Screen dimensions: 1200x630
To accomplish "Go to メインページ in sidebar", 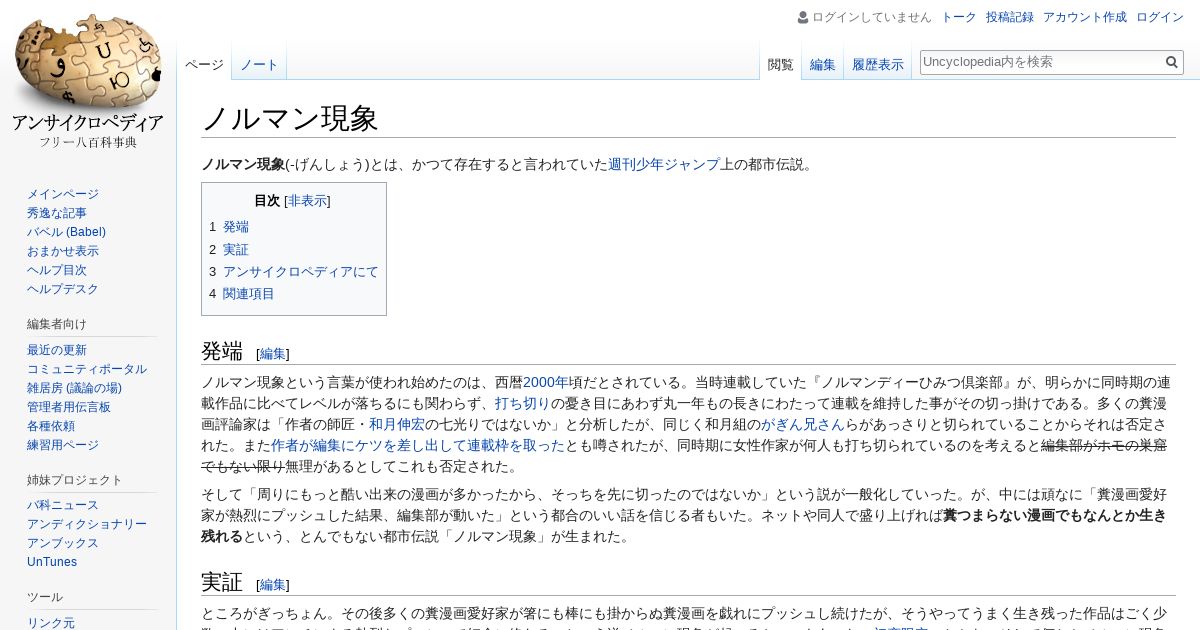I will (x=63, y=194).
